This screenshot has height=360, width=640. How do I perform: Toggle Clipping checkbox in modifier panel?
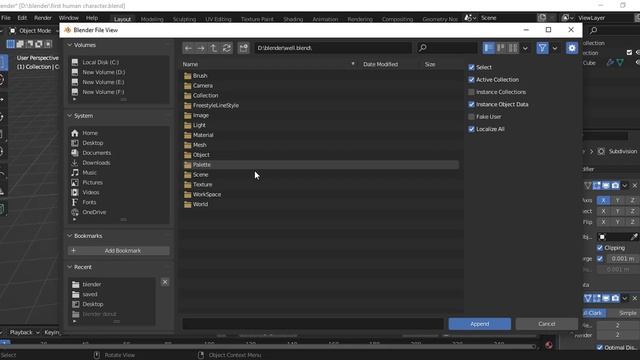pyautogui.click(x=600, y=248)
